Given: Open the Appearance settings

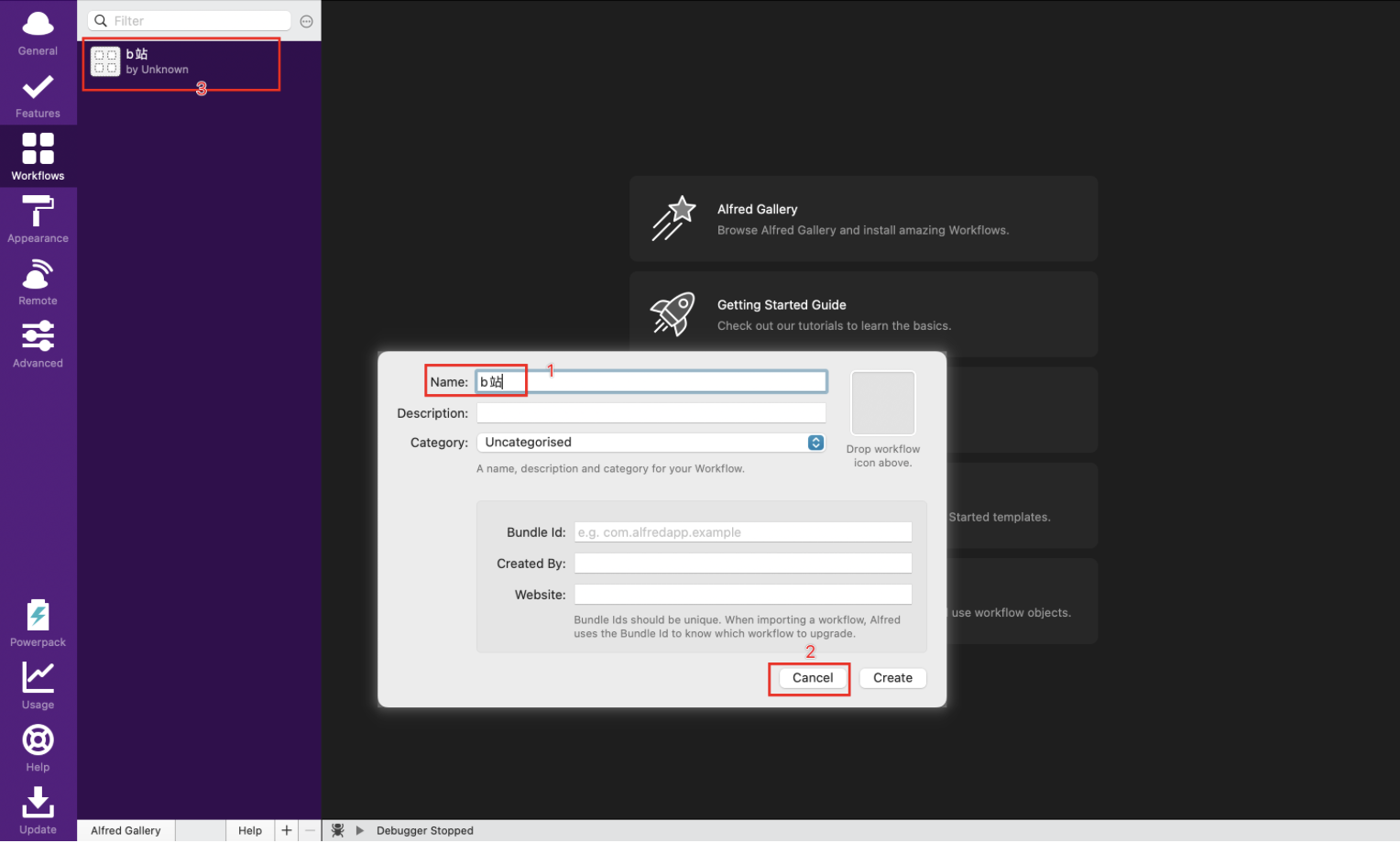Looking at the screenshot, I should coord(38,220).
